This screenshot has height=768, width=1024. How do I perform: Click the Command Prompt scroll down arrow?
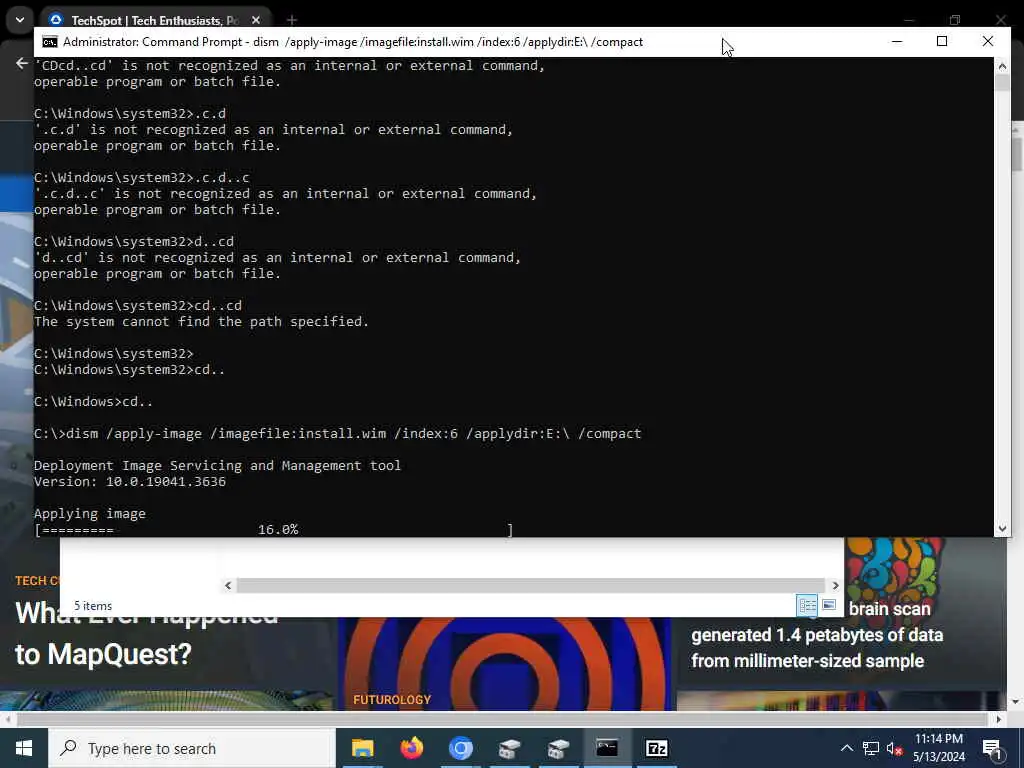click(1002, 529)
